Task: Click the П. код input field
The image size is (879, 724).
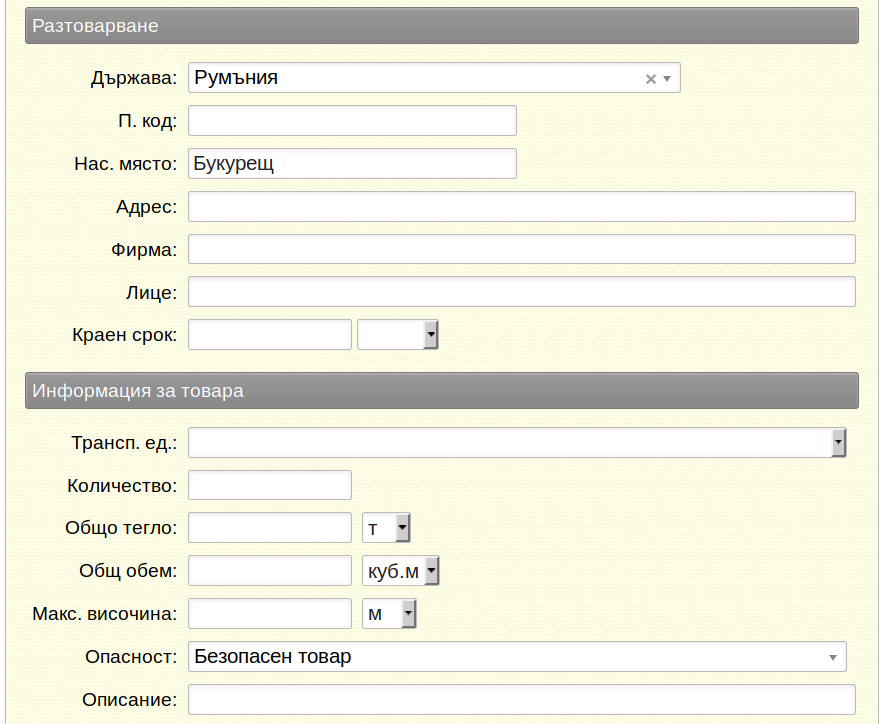Action: point(352,120)
